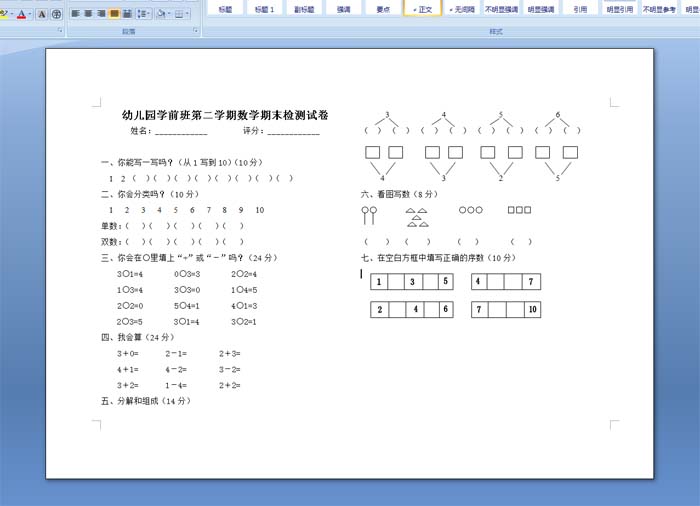Apply the 无间隔 style

[462, 8]
